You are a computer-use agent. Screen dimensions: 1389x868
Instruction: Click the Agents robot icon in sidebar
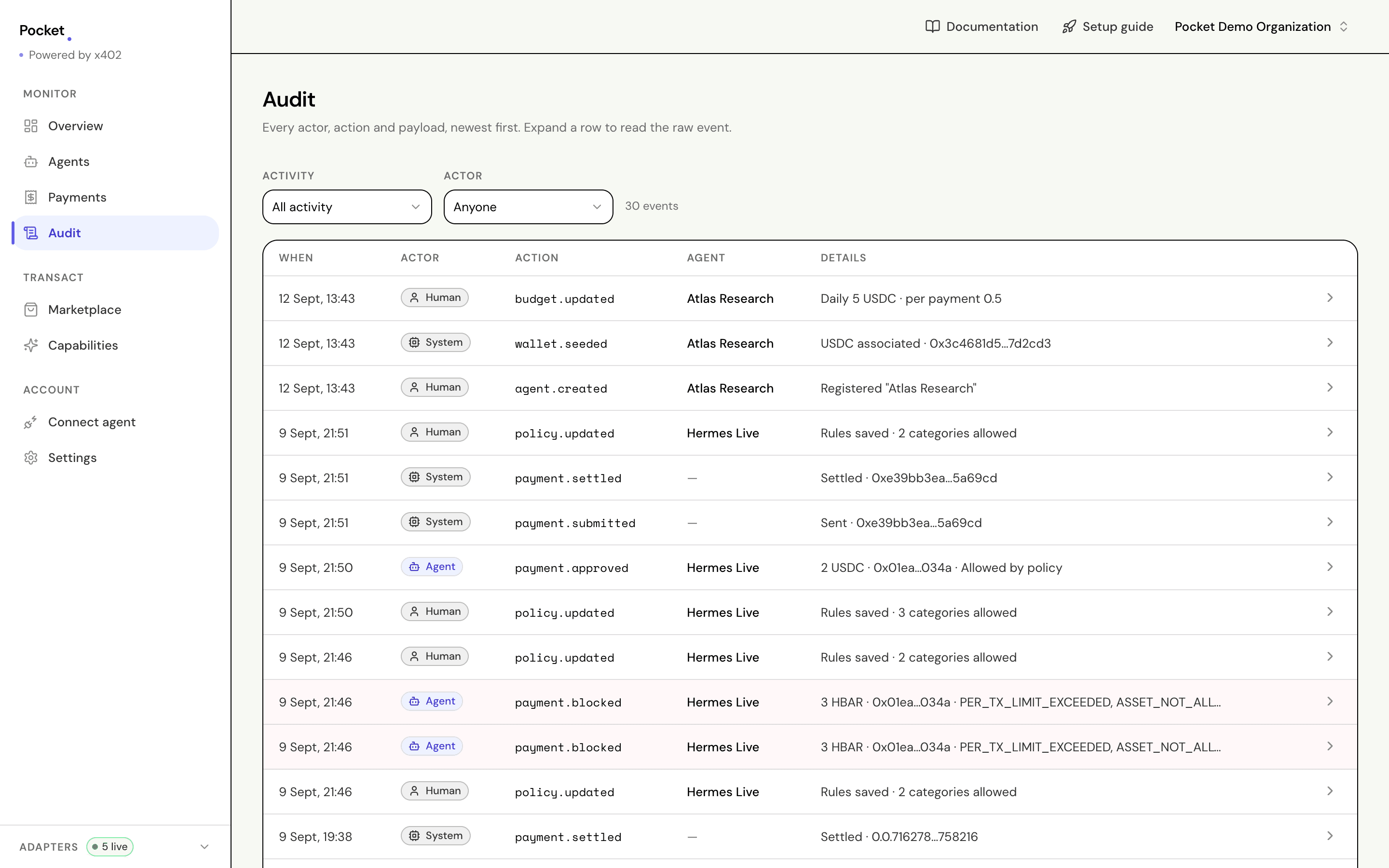click(31, 162)
